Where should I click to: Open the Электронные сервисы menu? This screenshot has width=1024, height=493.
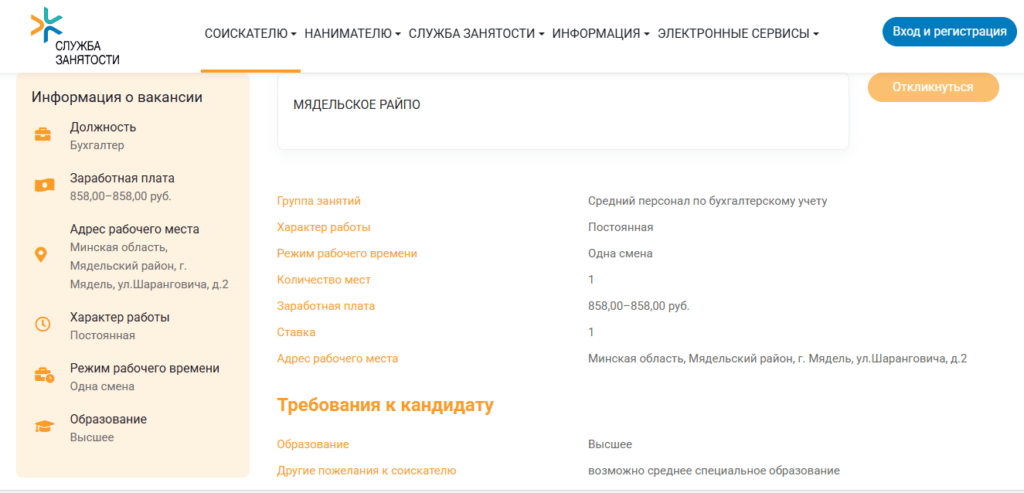point(738,33)
